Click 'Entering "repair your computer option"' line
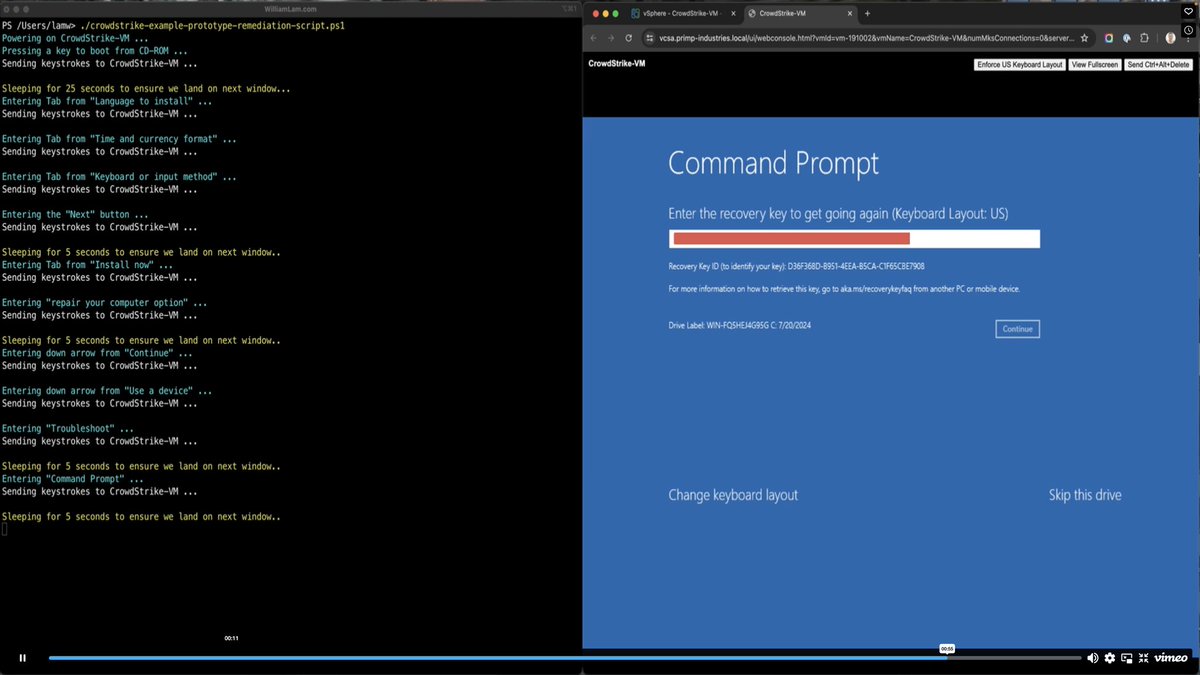The width and height of the screenshot is (1200, 675). (105, 302)
